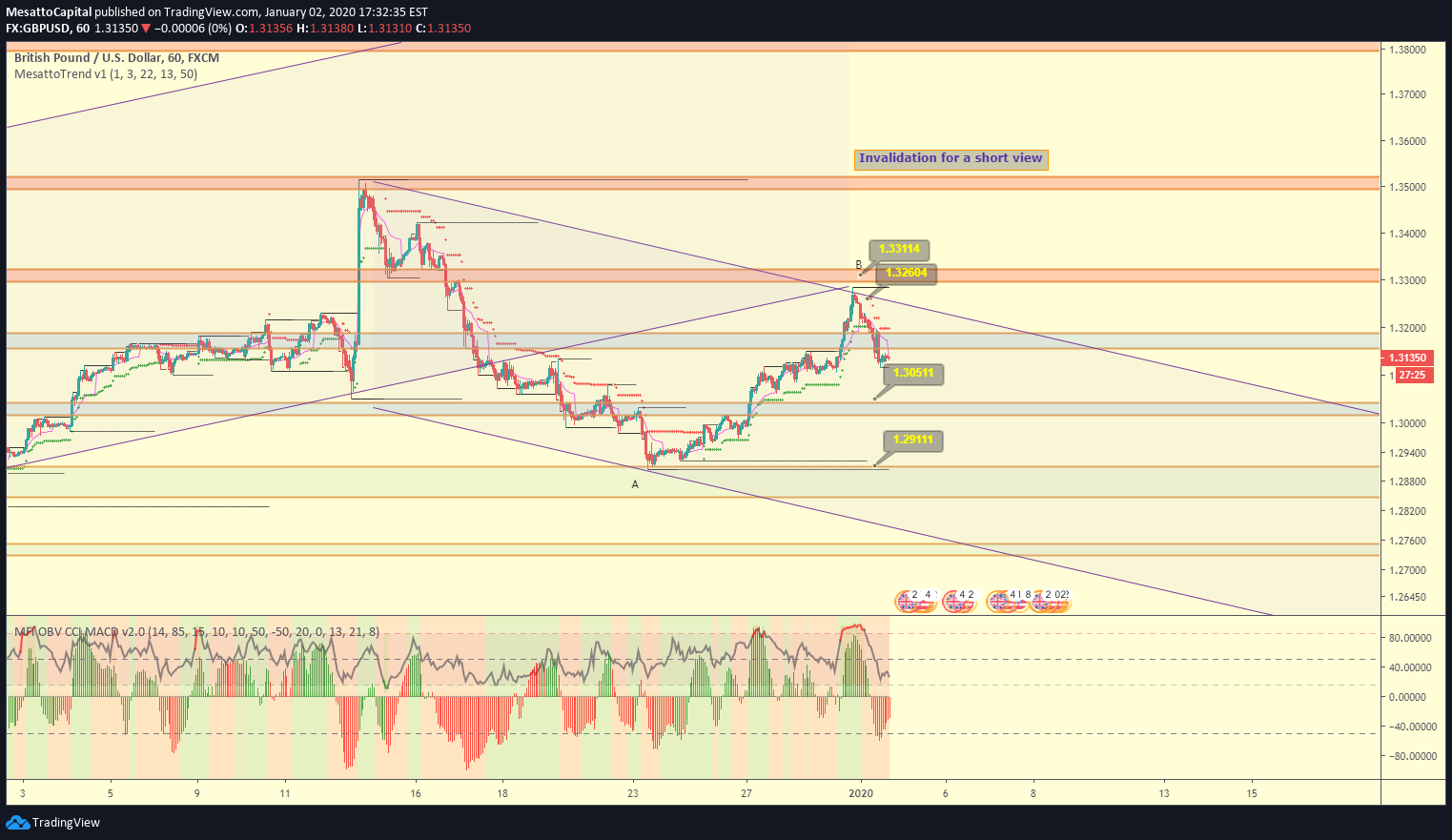Click 1.32000 on the price axis
1452x840 pixels.
point(1407,328)
